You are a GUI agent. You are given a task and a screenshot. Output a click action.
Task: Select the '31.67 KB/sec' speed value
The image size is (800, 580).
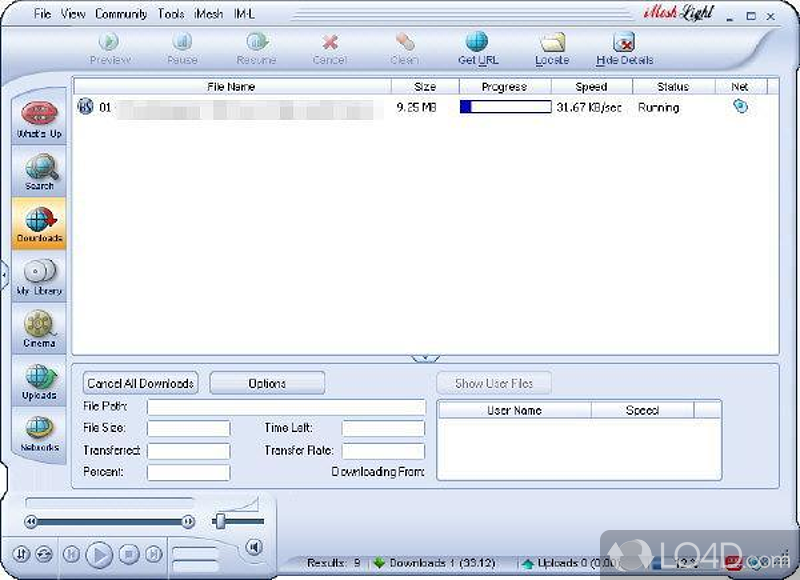click(589, 107)
